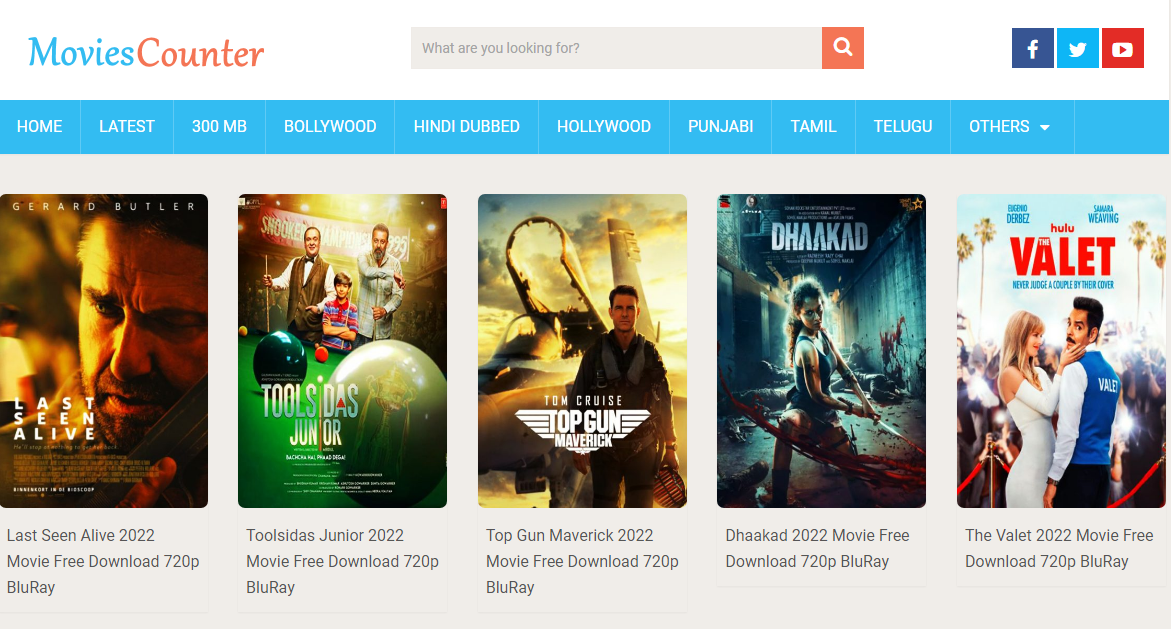
Task: Click the Dhaakad 2022 title link
Action: [818, 548]
